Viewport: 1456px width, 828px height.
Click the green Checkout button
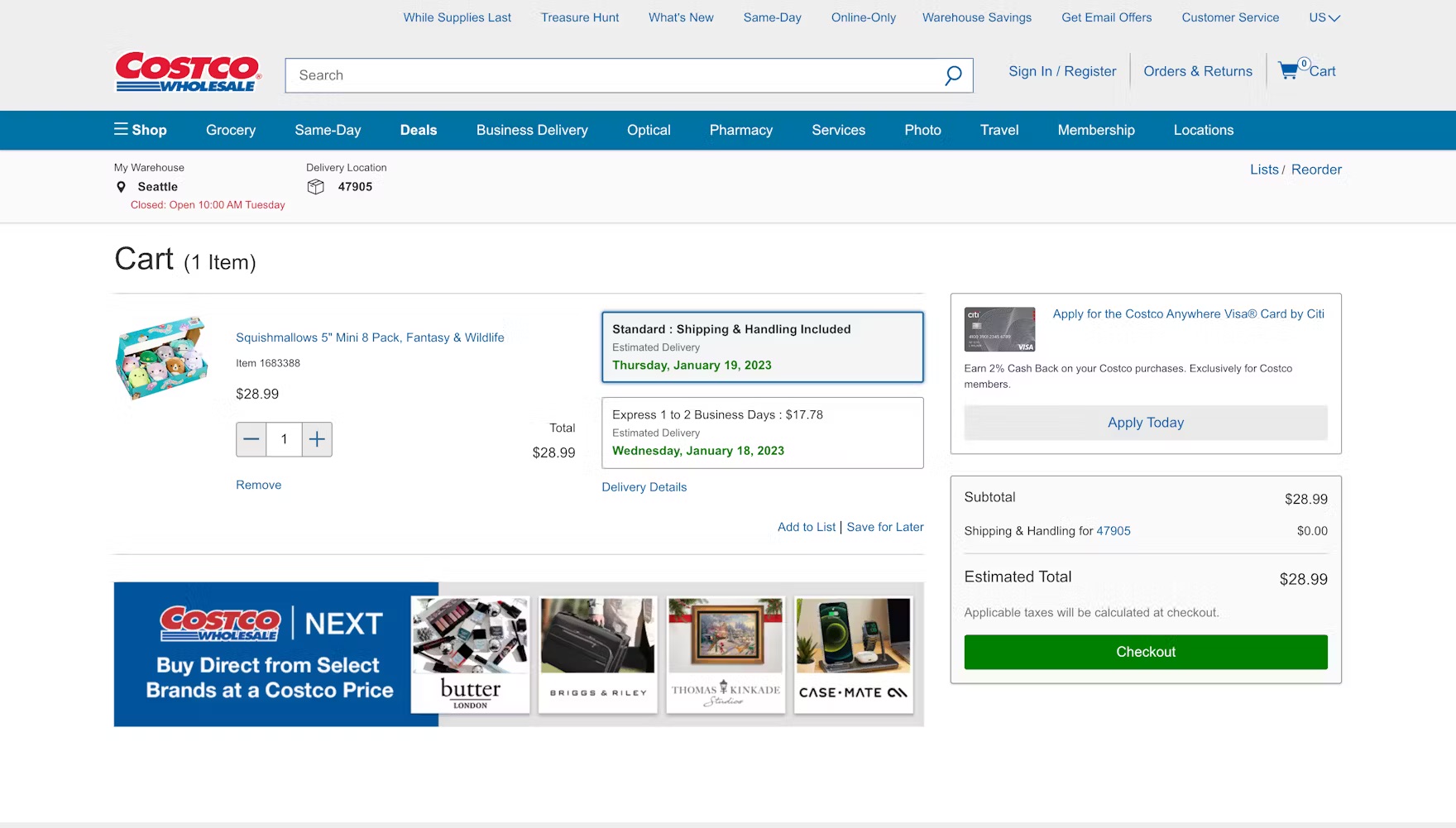pyautogui.click(x=1145, y=652)
